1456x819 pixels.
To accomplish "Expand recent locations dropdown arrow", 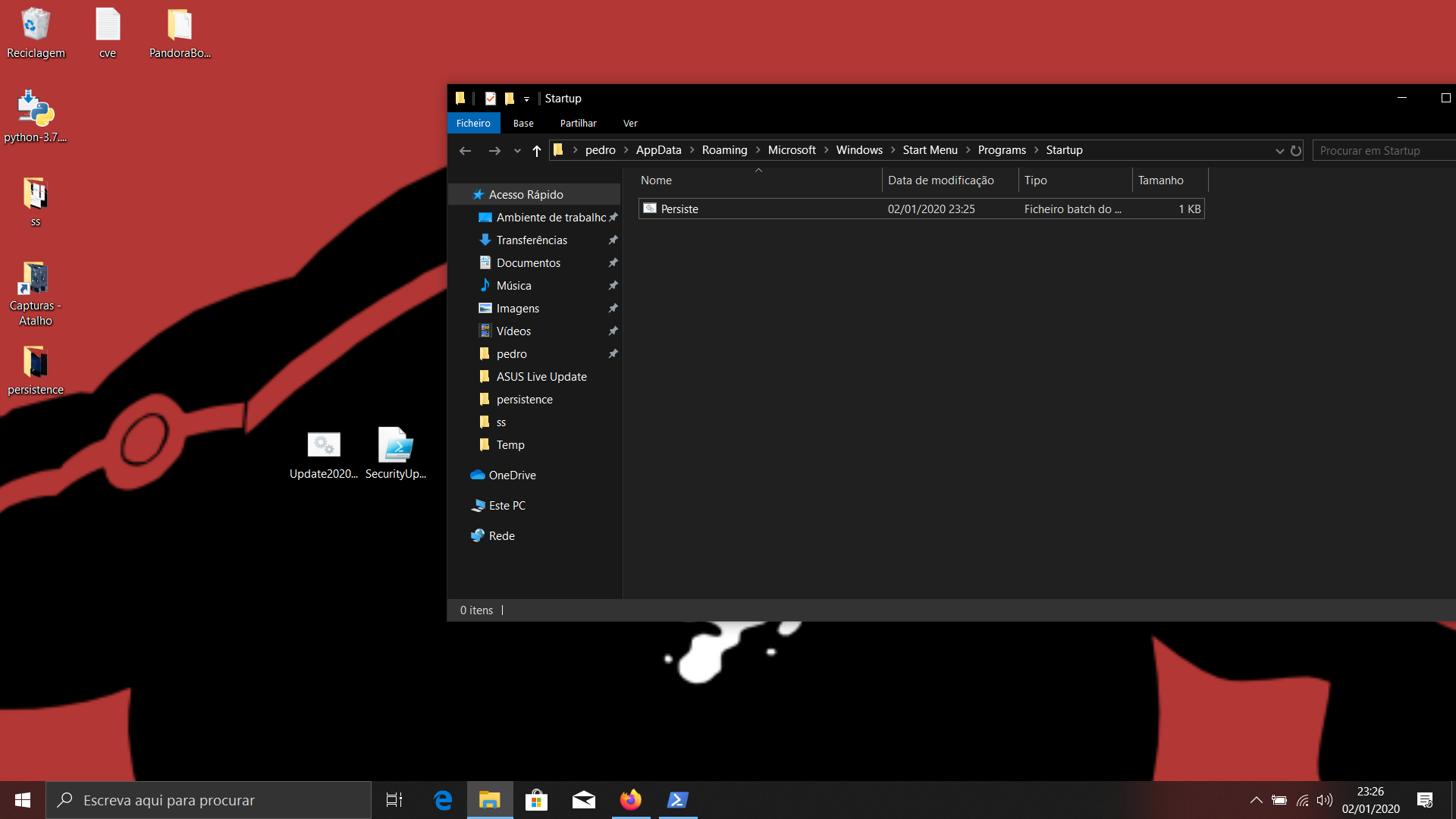I will pyautogui.click(x=517, y=151).
